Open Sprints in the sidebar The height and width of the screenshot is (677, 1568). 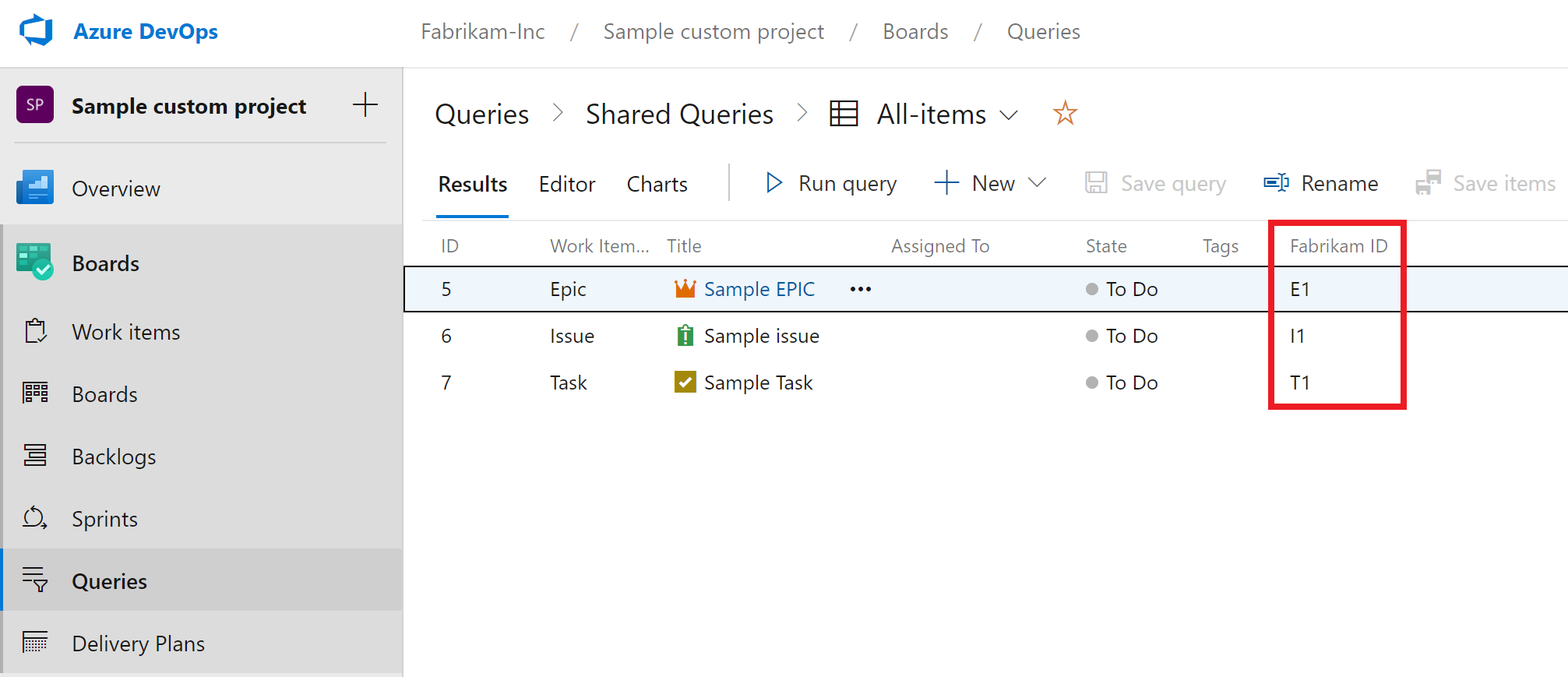click(104, 519)
